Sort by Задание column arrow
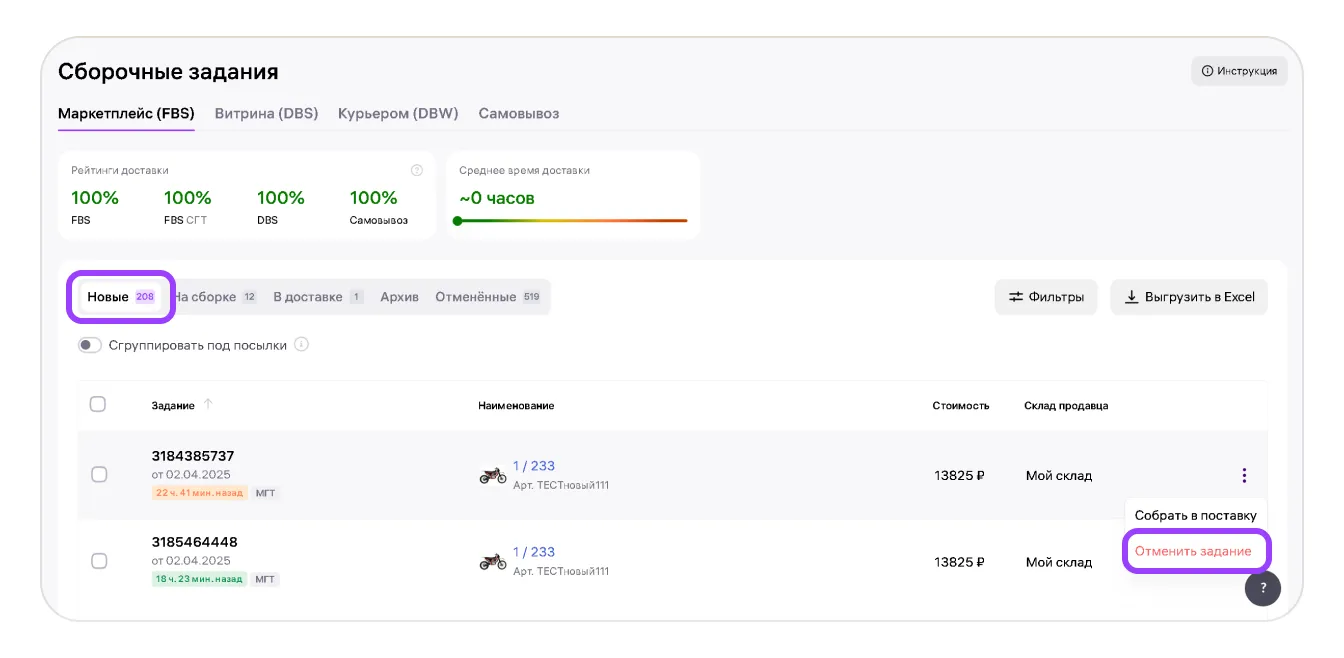 pyautogui.click(x=208, y=405)
